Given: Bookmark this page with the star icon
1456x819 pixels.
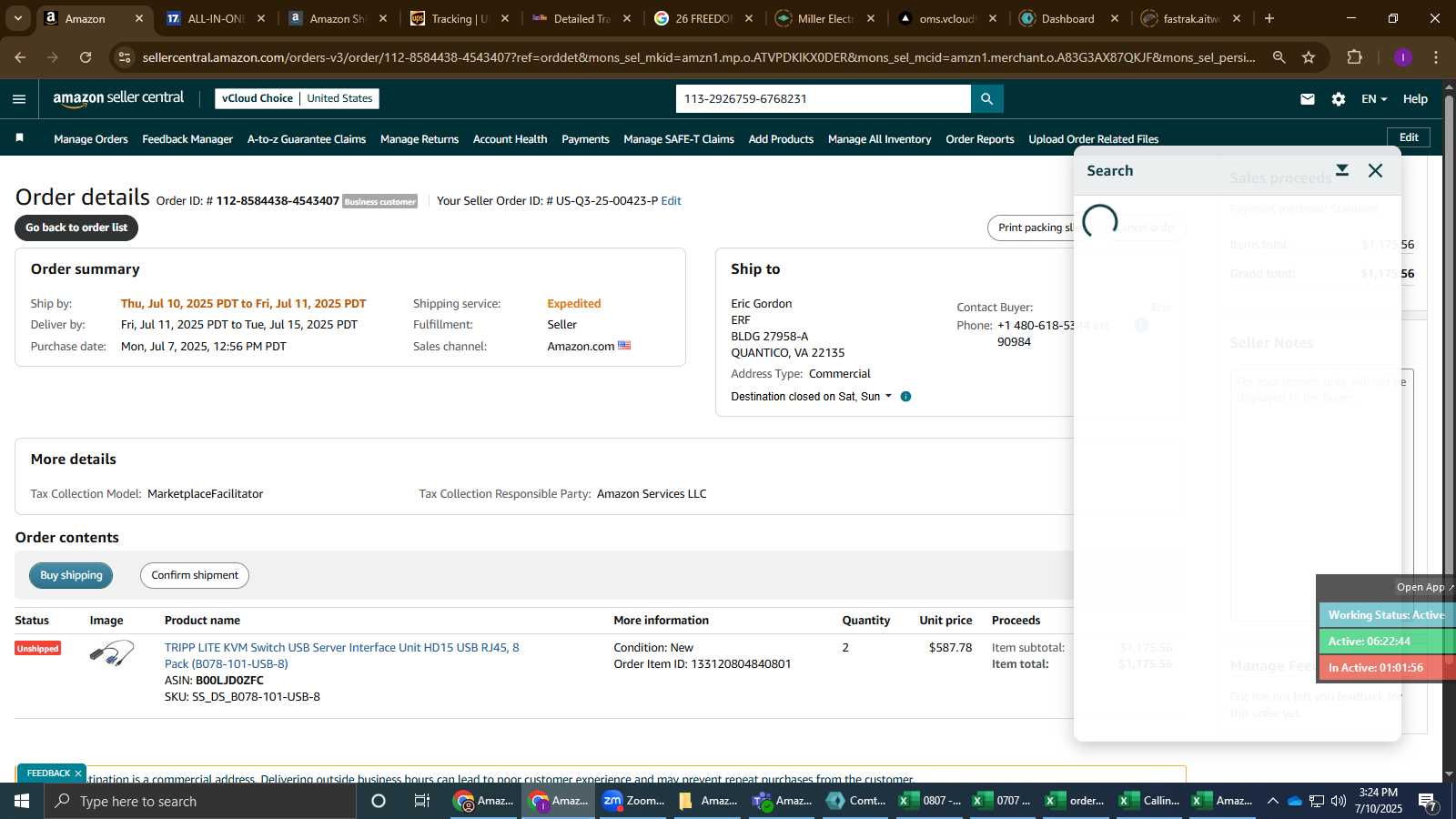Looking at the screenshot, I should [1309, 57].
